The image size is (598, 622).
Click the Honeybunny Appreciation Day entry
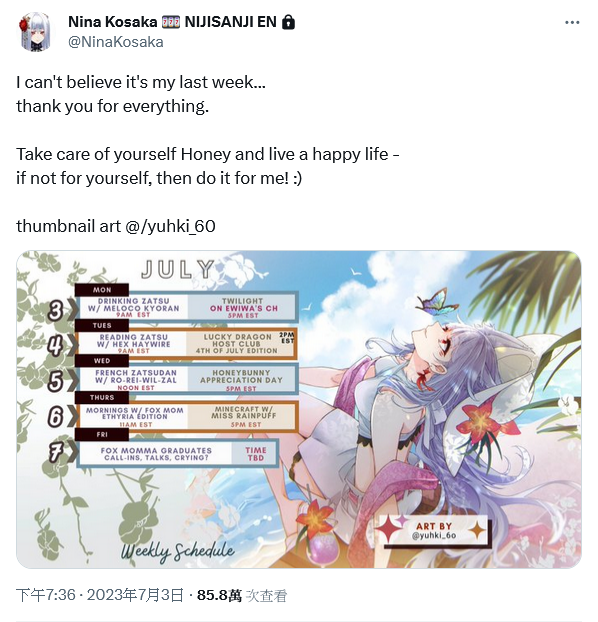(x=241, y=380)
